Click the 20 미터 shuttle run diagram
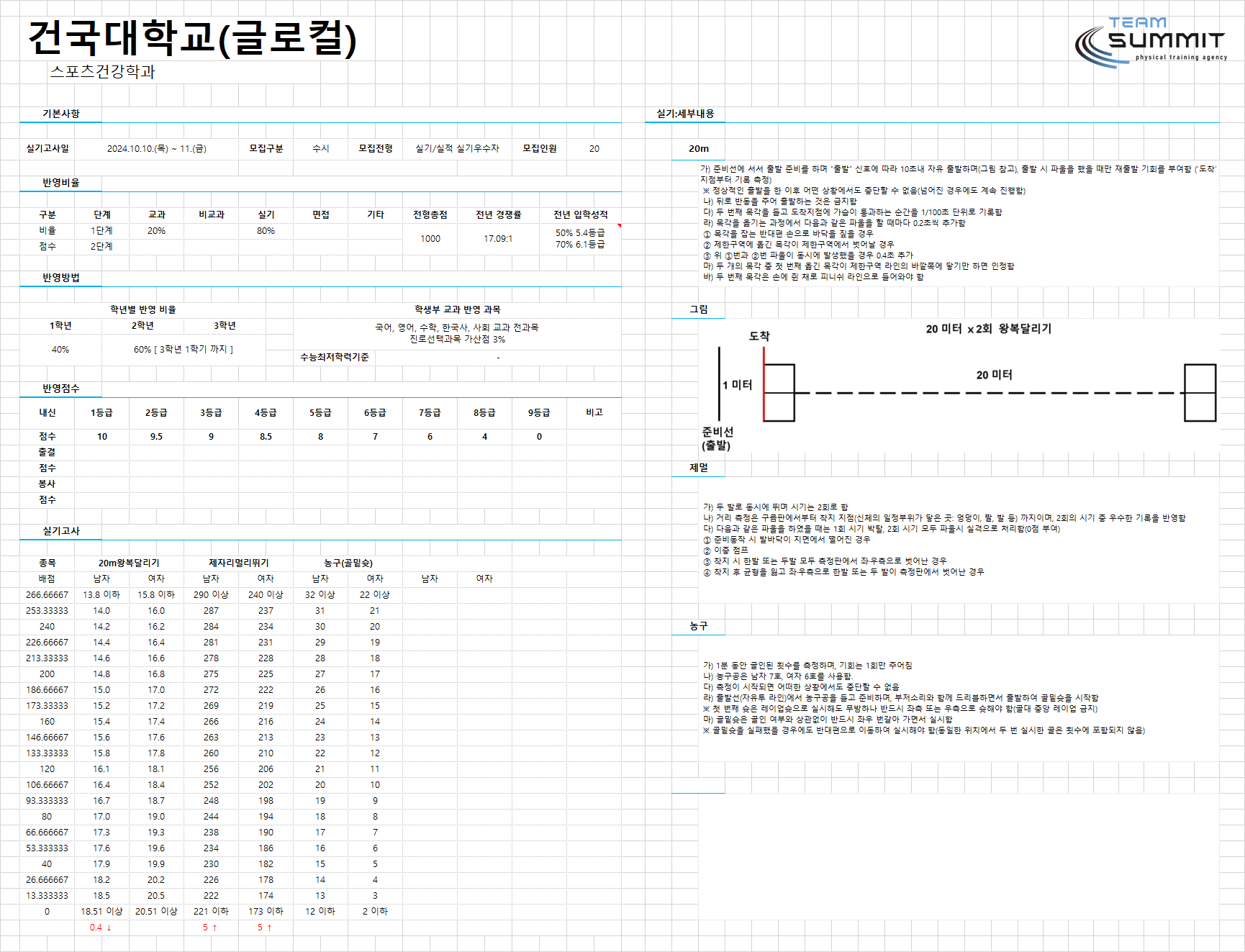The width and height of the screenshot is (1245, 952). [959, 387]
